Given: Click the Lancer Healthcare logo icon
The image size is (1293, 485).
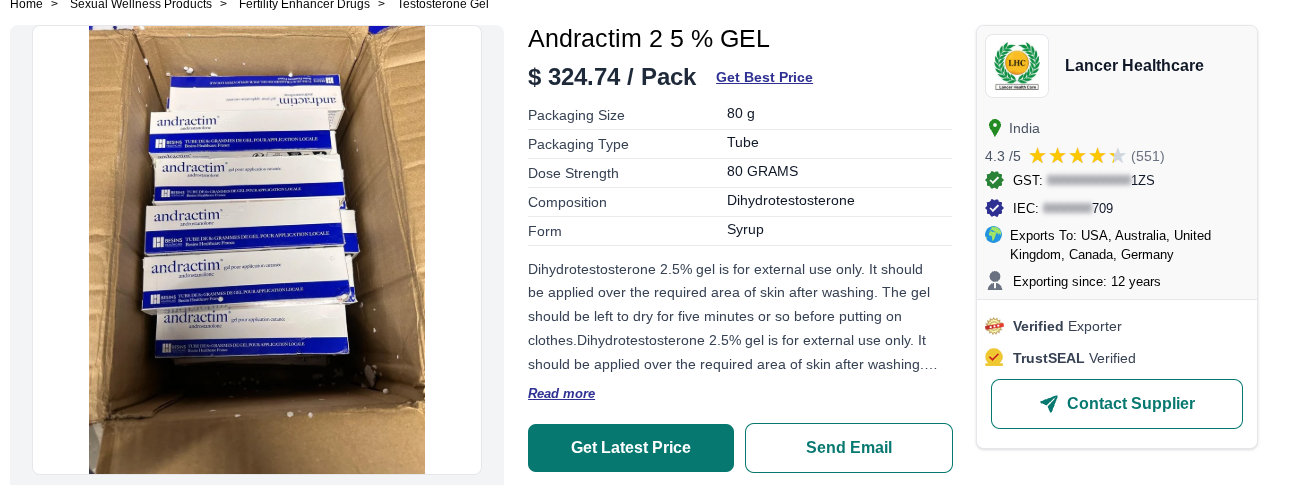Looking at the screenshot, I should pyautogui.click(x=1017, y=66).
